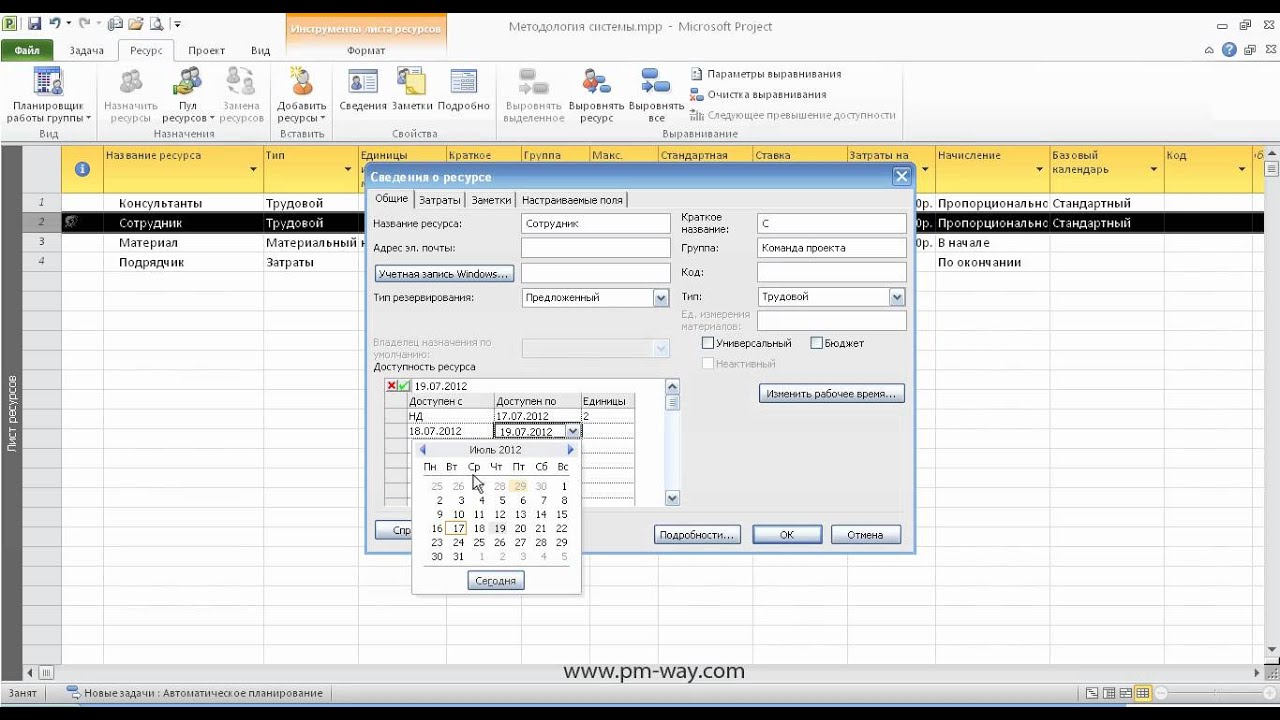Switch to the Затраты tab in the dialog
1280x720 pixels.
[439, 199]
